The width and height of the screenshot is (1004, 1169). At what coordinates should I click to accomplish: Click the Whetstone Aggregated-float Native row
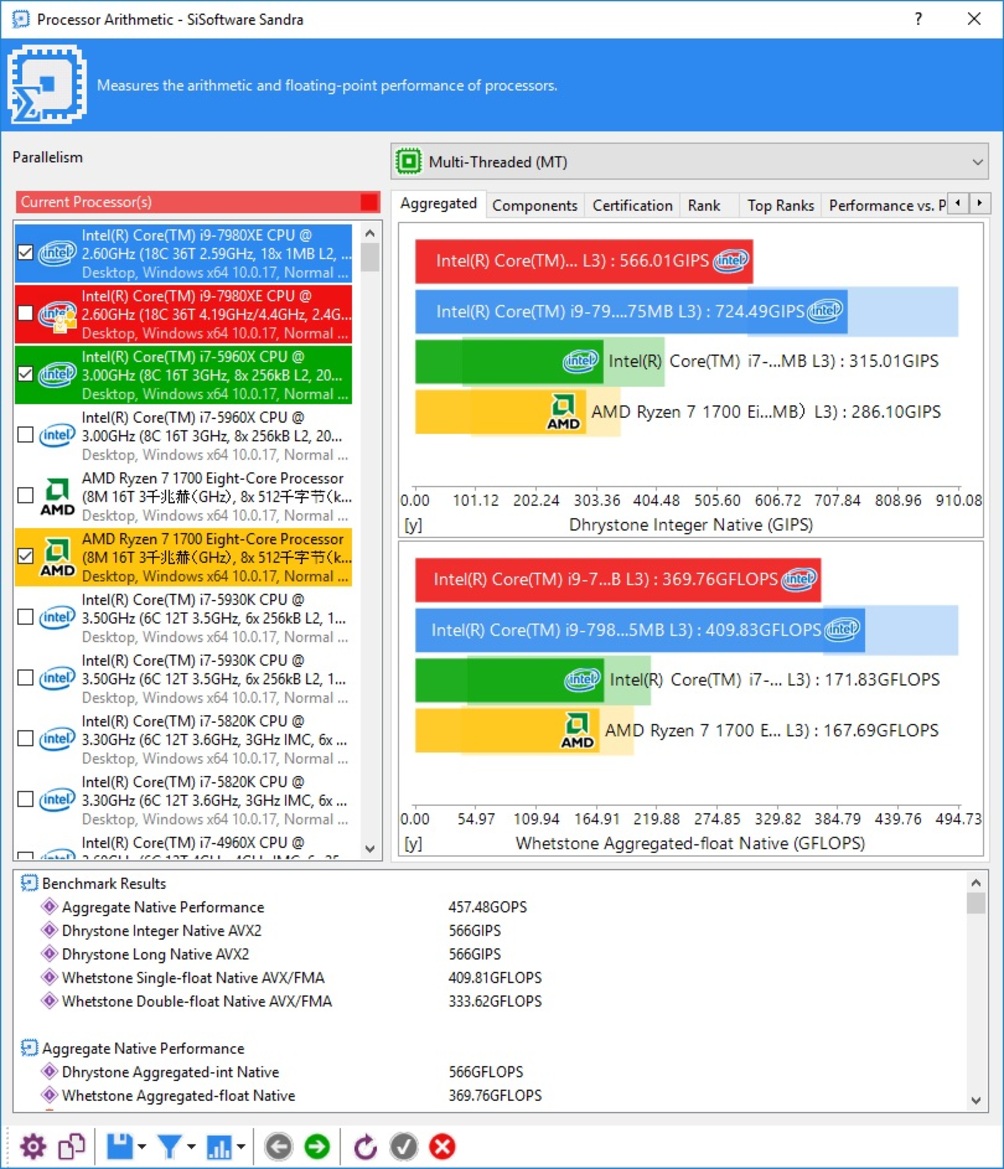tap(292, 1095)
